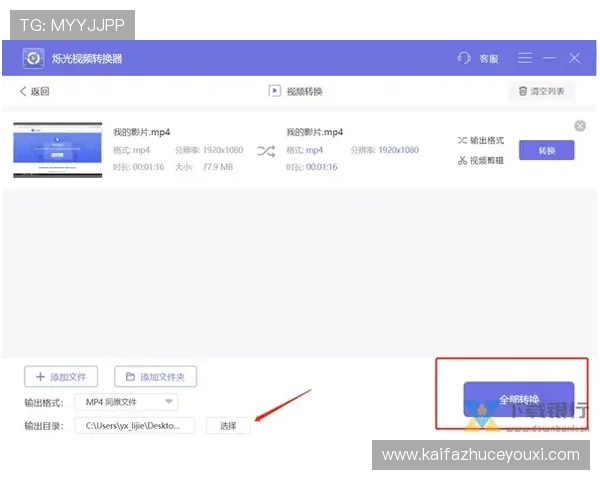The image size is (600, 480).
Task: Click output format value mp4
Action: point(314,150)
